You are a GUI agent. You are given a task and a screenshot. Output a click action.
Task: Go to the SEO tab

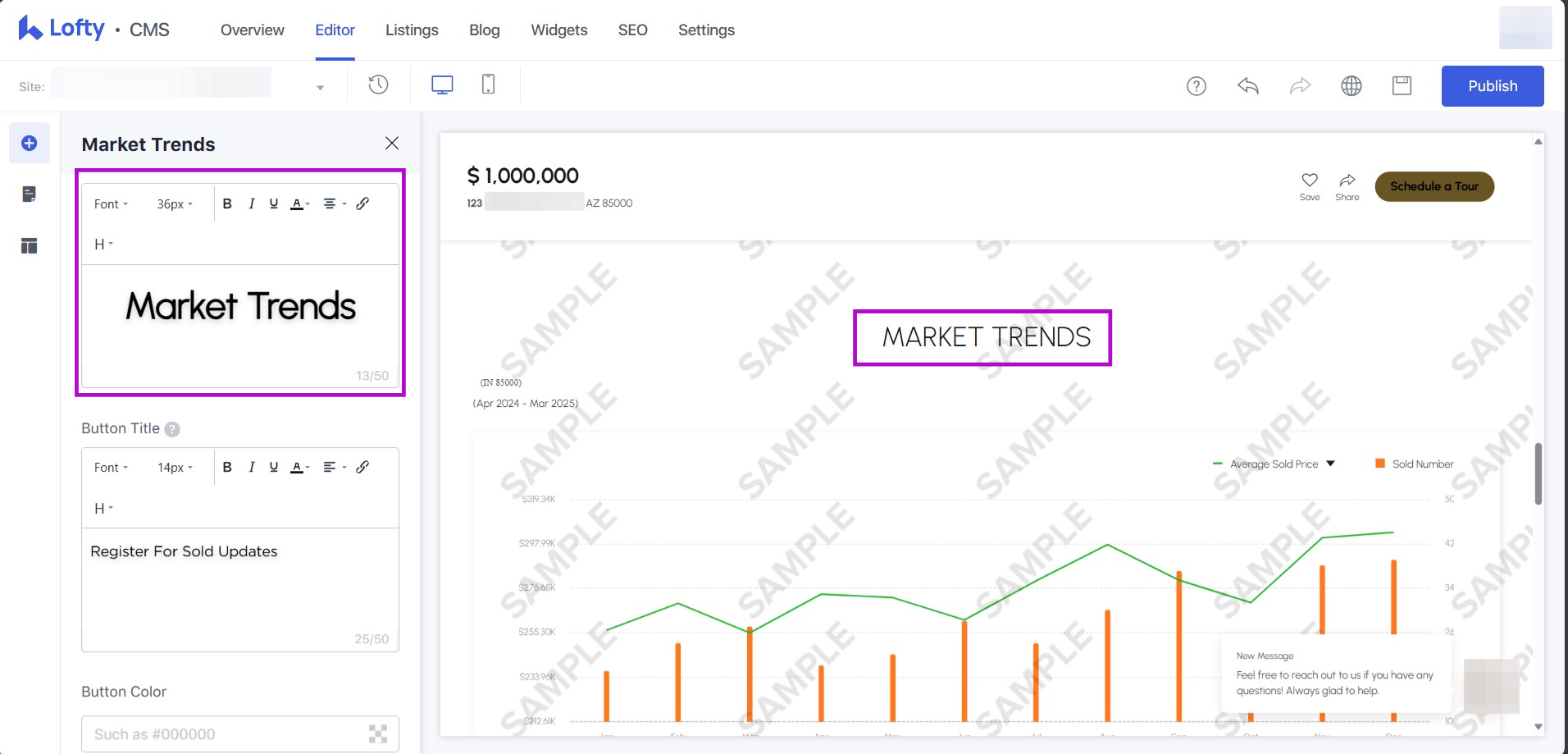632,30
